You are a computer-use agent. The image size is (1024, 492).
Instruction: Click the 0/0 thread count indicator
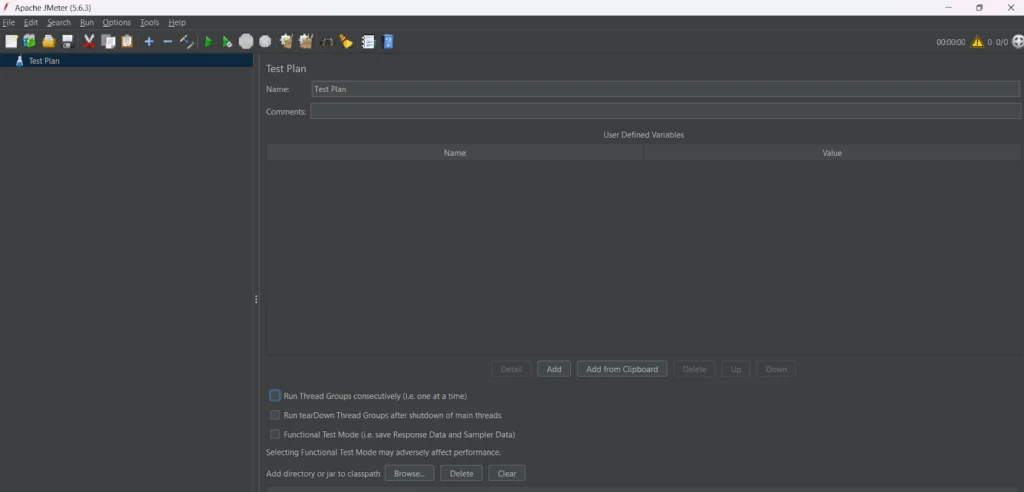(x=1002, y=42)
